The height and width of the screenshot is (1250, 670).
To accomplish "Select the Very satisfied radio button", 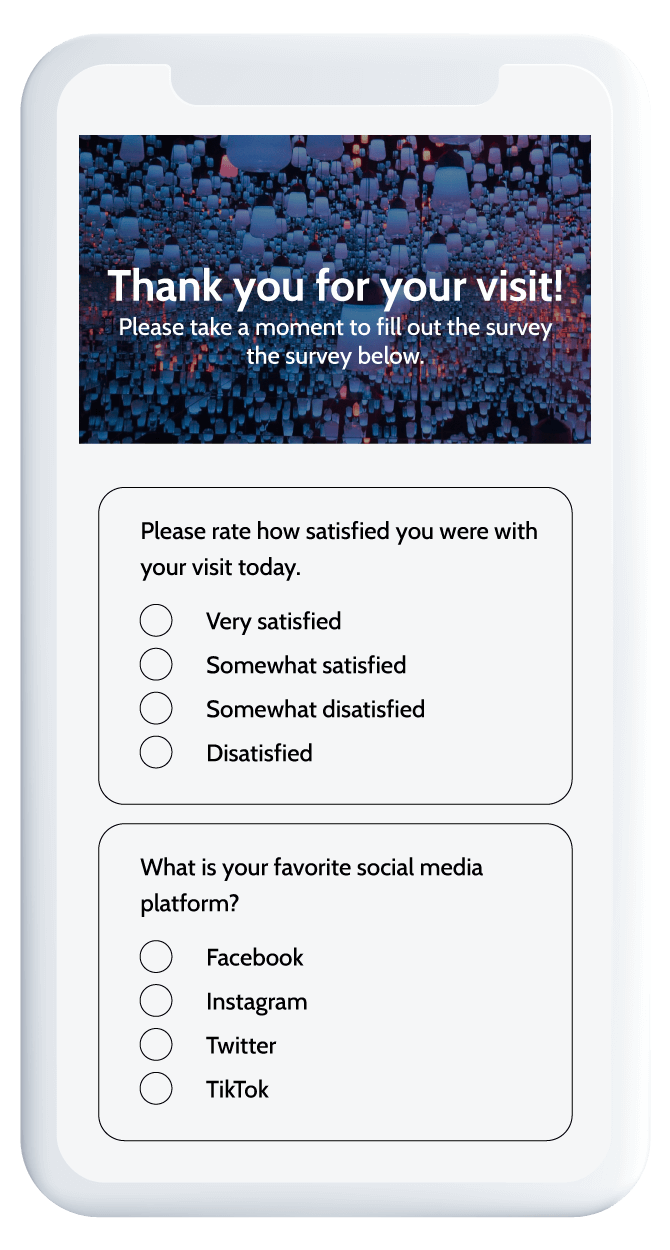I will coord(156,620).
